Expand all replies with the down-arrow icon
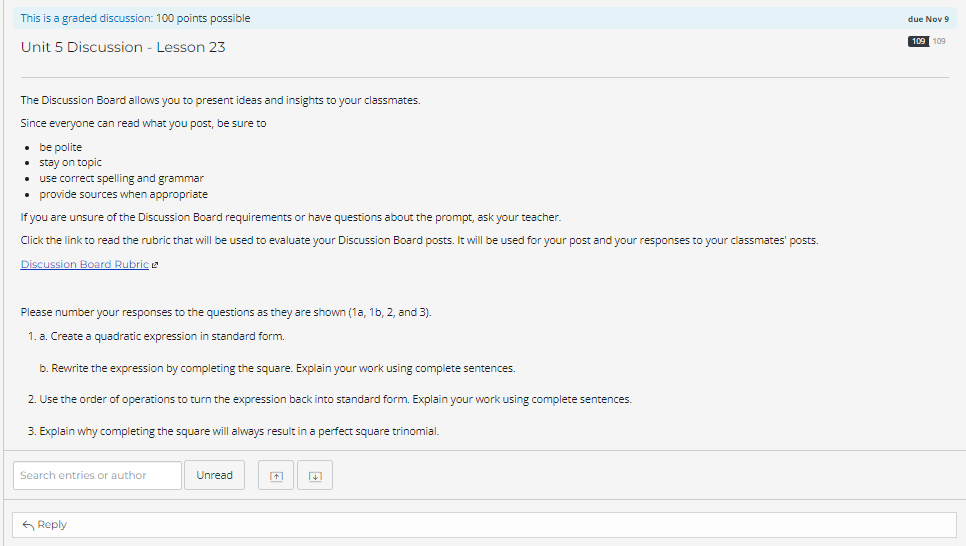966x546 pixels. click(x=315, y=476)
